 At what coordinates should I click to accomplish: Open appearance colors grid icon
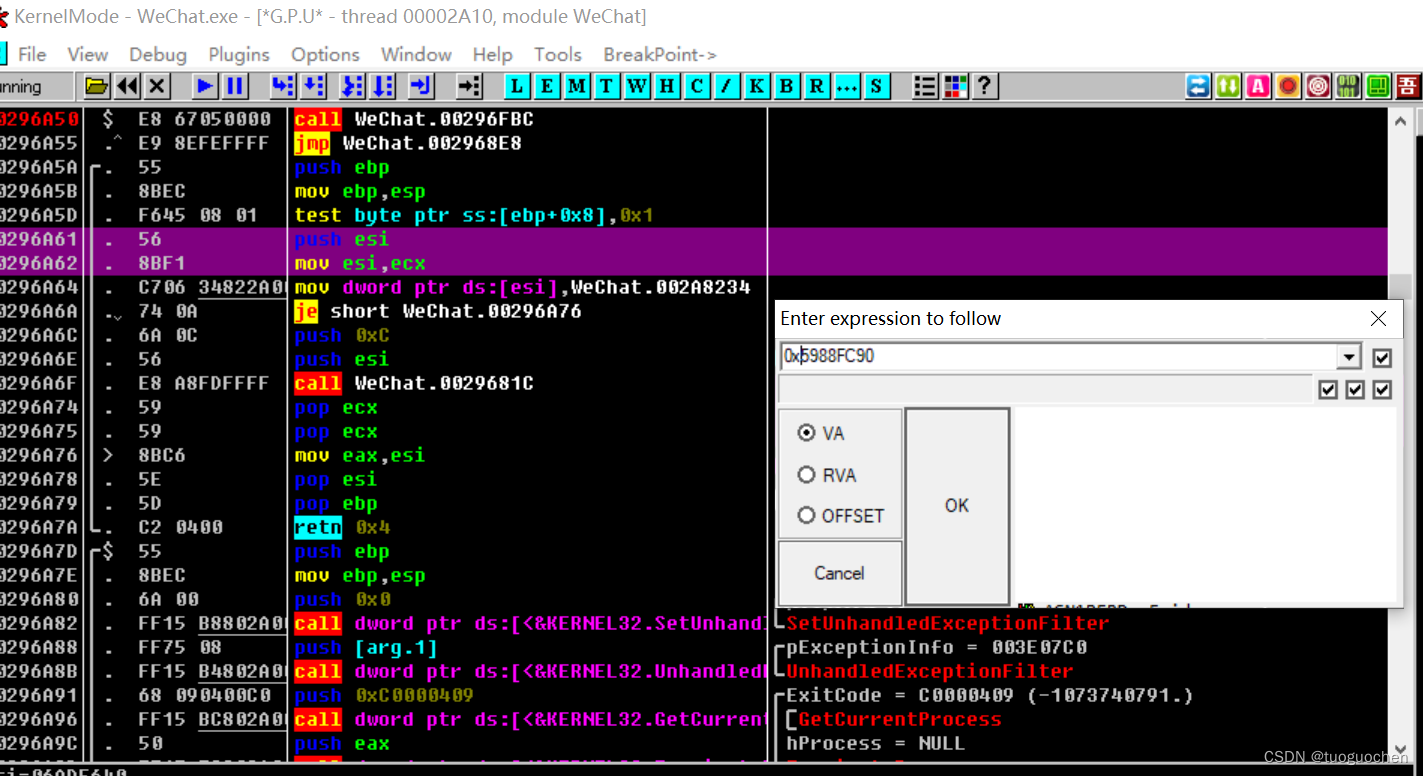(x=955, y=86)
